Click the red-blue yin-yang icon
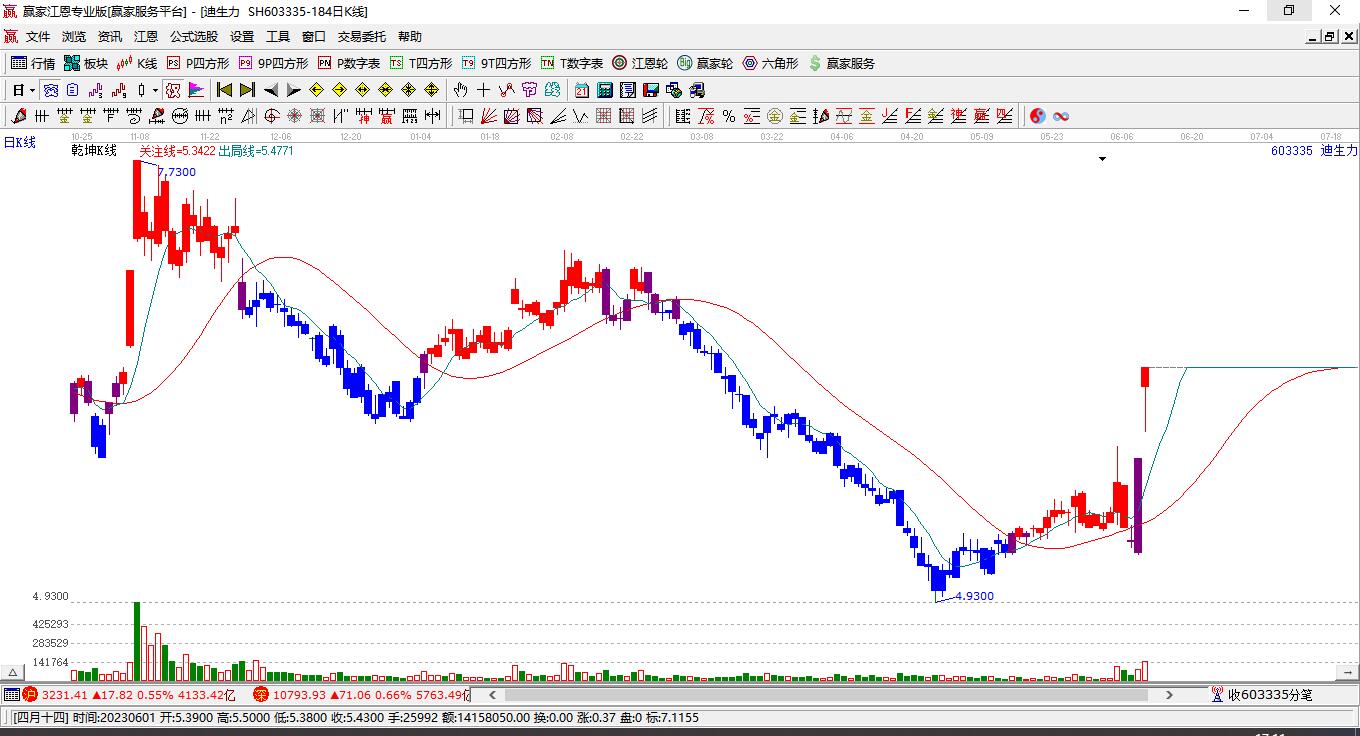The height and width of the screenshot is (736, 1360). point(1038,116)
